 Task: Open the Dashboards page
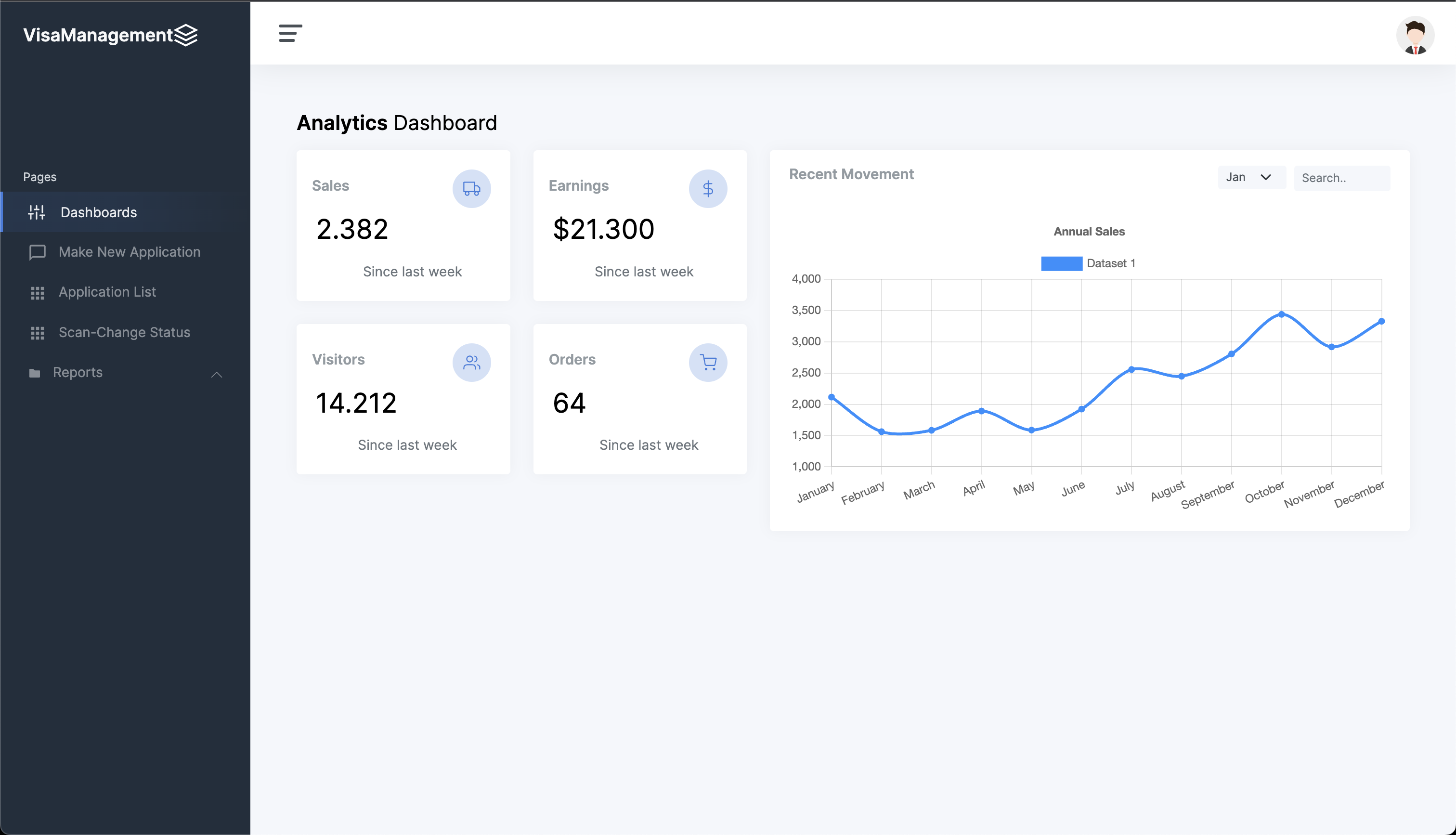click(x=126, y=212)
